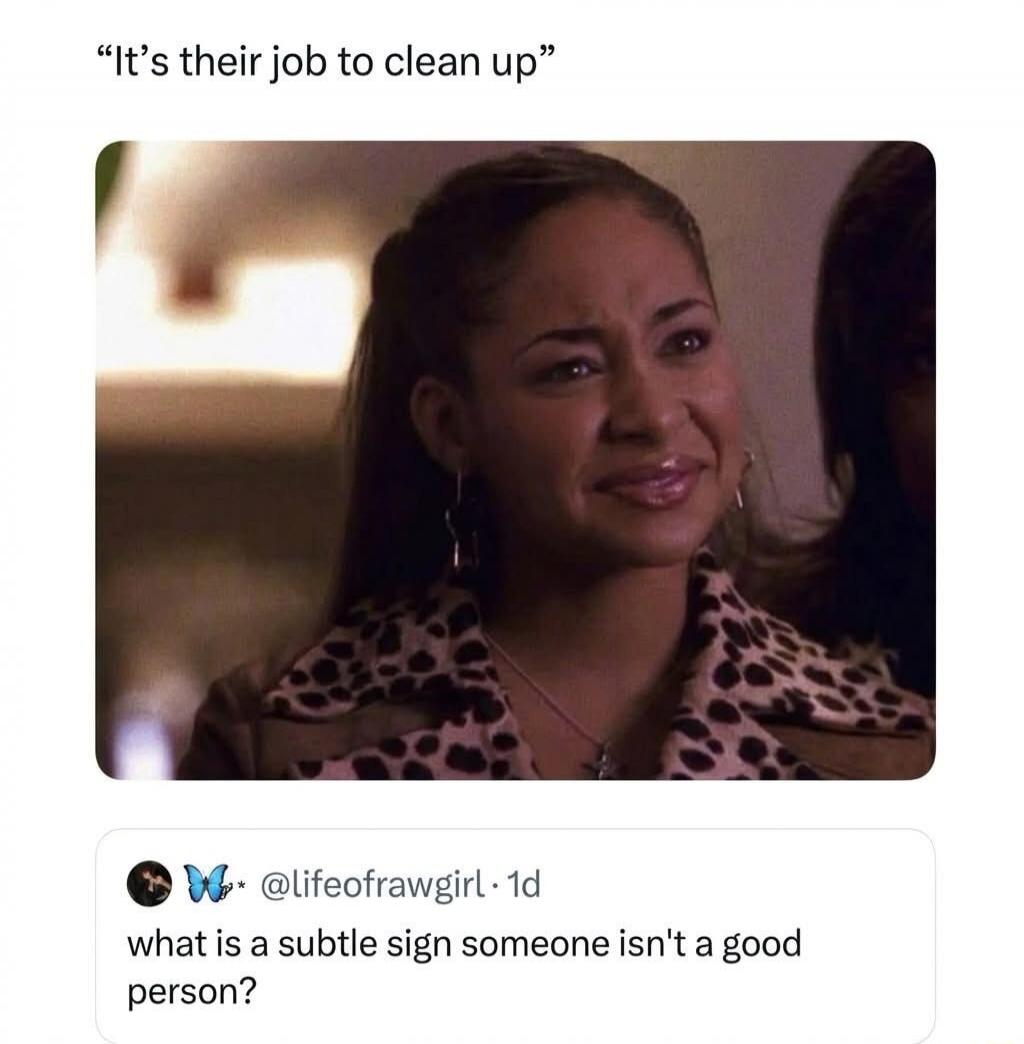Click the blue butterfly emoji in display name

(203, 884)
